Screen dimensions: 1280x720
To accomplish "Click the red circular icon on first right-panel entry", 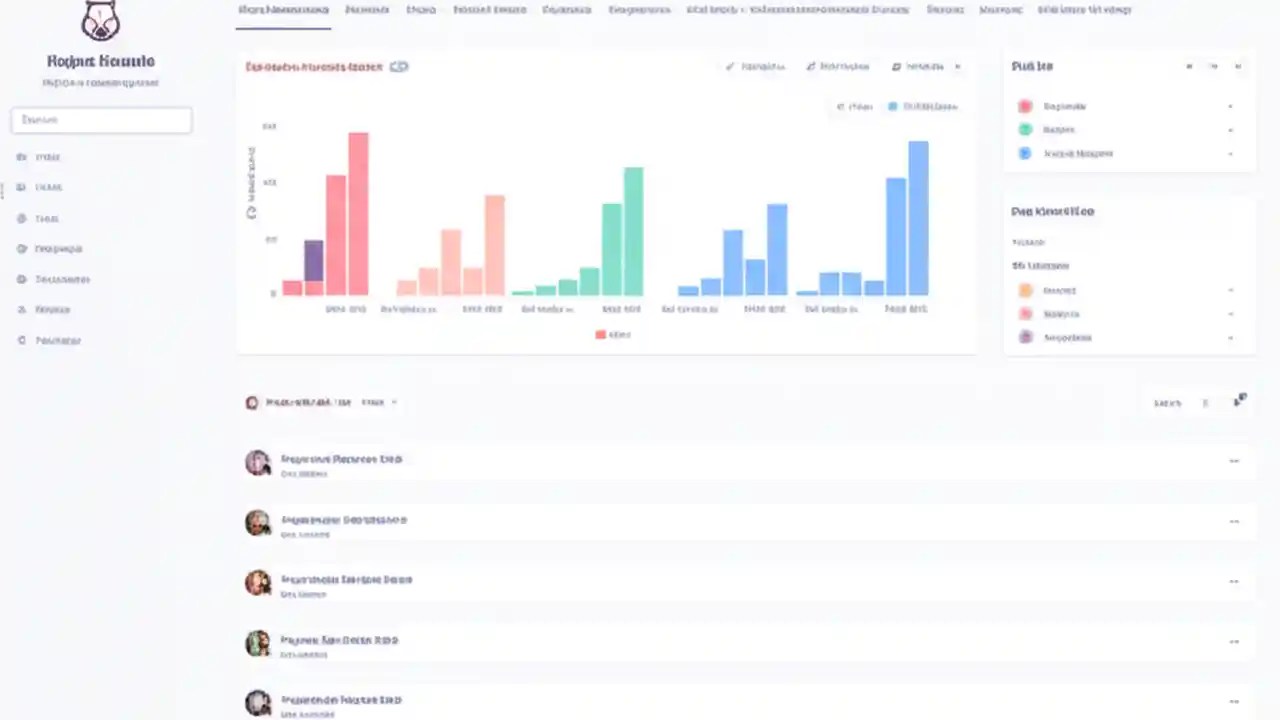I will [x=1025, y=105].
